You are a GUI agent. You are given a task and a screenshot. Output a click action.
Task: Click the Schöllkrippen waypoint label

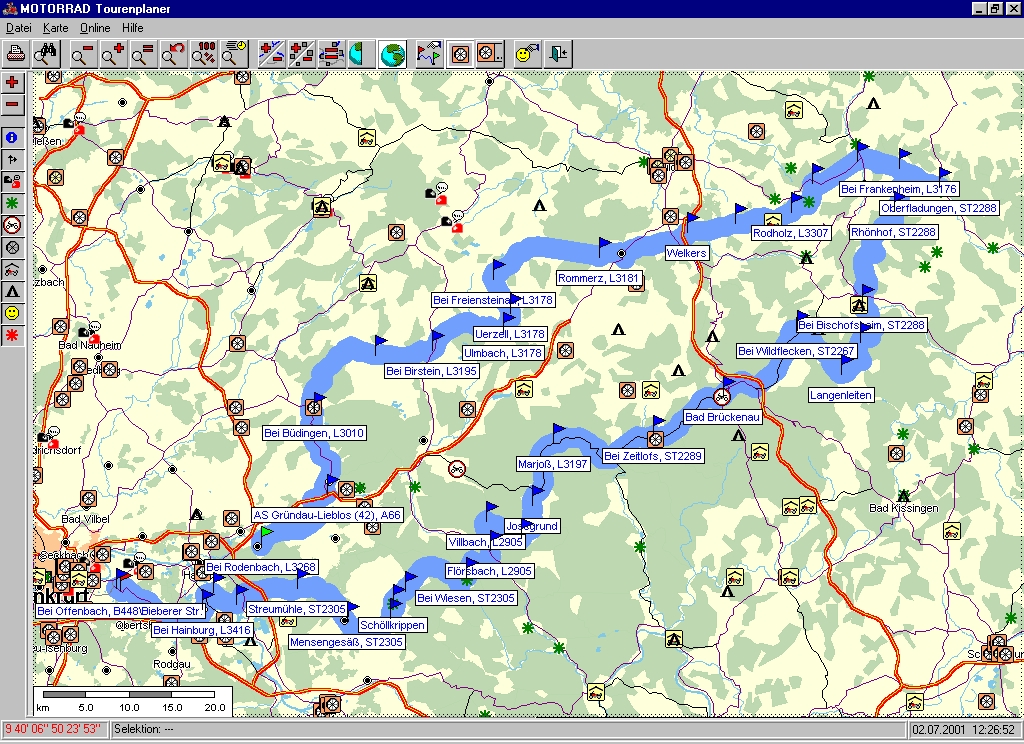tap(392, 625)
